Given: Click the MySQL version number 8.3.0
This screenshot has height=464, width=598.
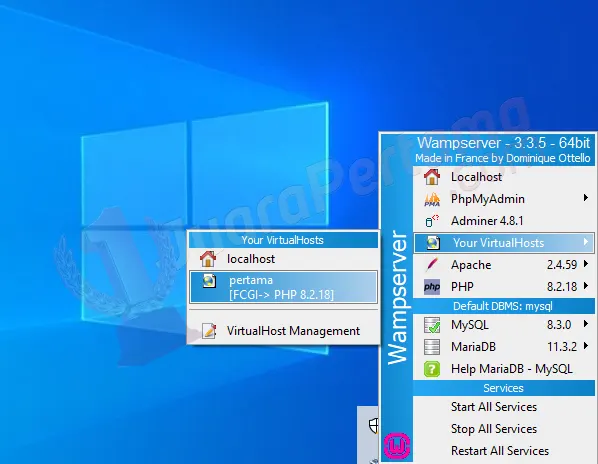Looking at the screenshot, I should (559, 325).
